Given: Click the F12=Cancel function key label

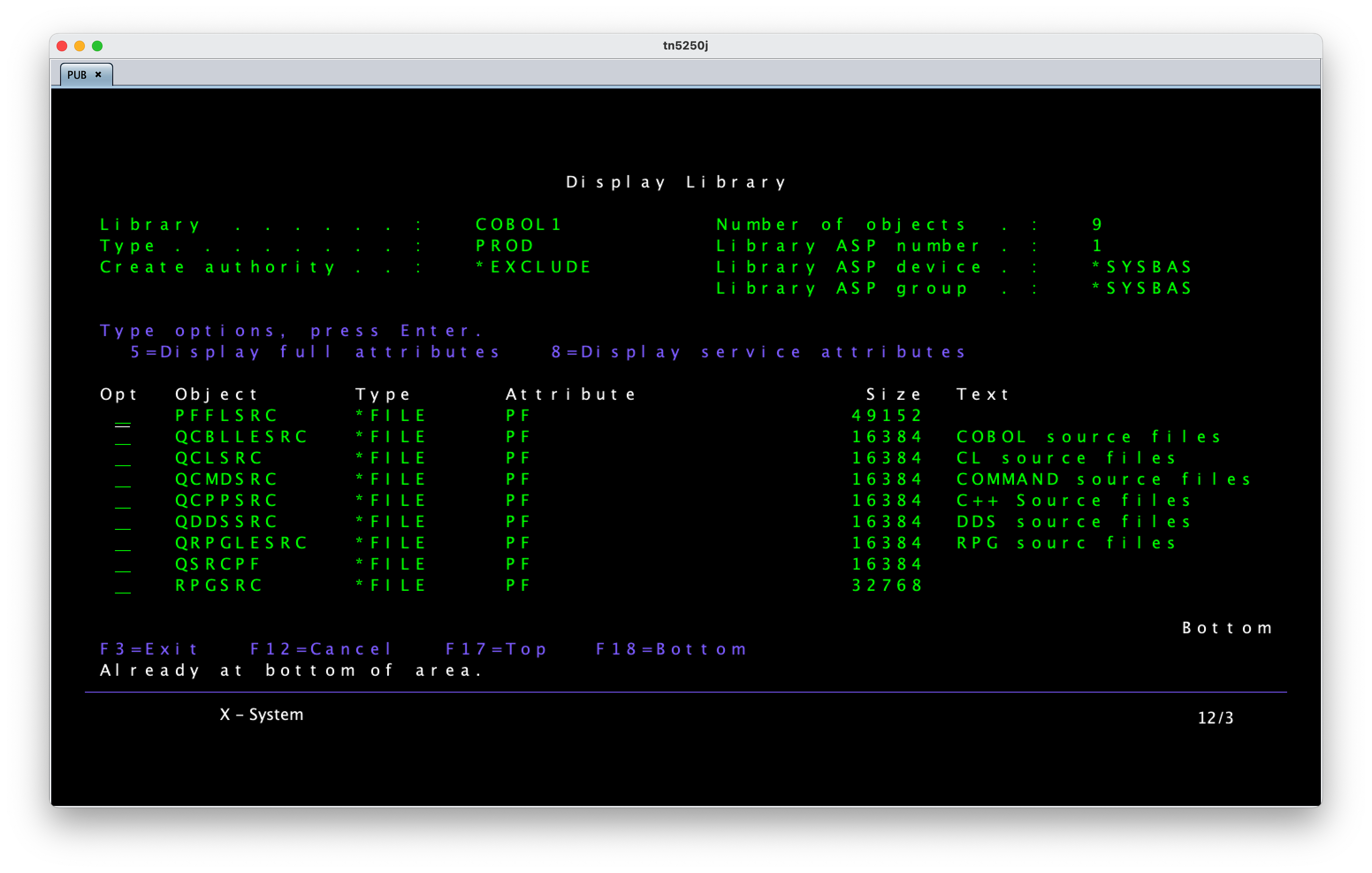Looking at the screenshot, I should (321, 649).
